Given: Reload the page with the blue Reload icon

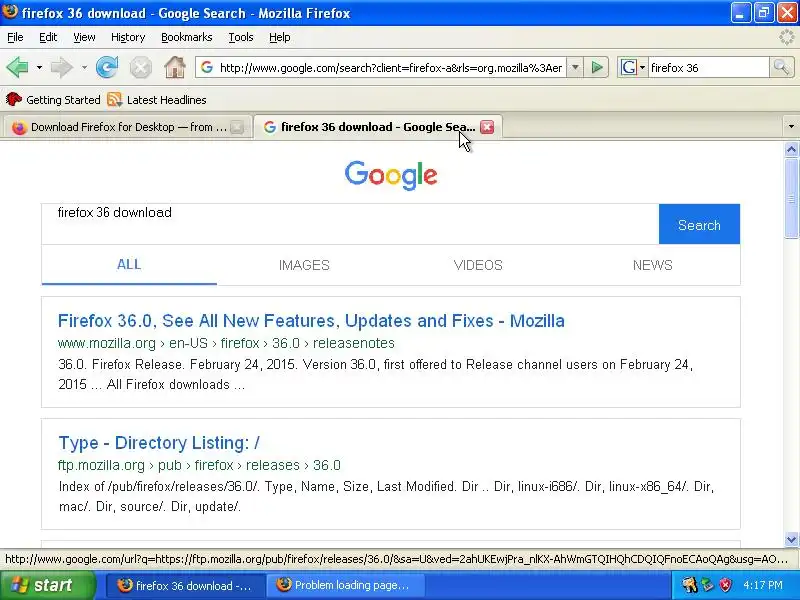Looking at the screenshot, I should click(x=107, y=67).
